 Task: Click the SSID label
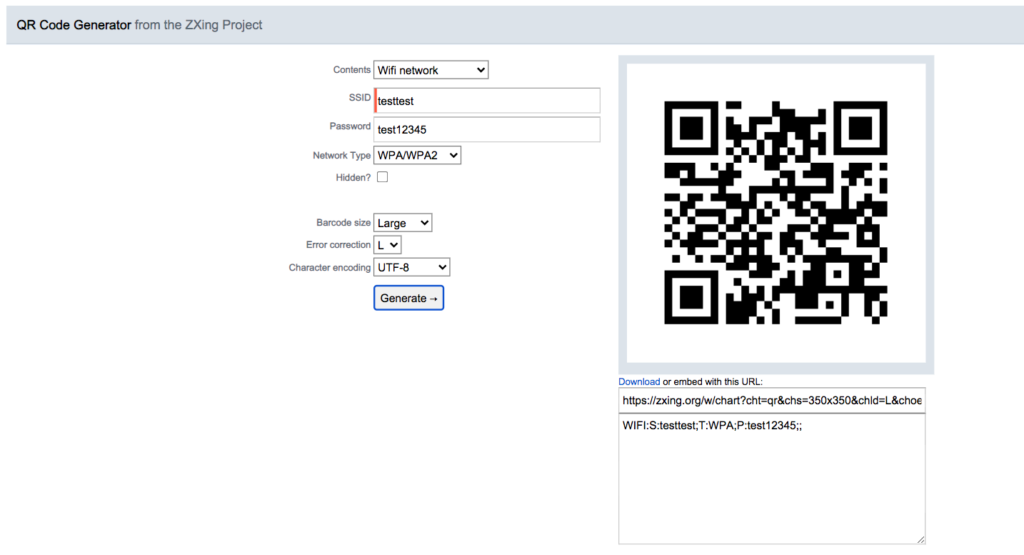[359, 97]
